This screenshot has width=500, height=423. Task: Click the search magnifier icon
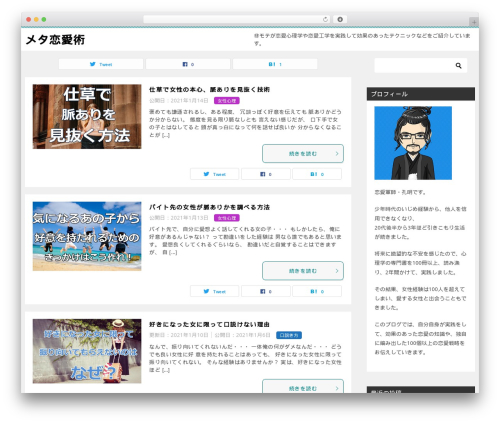pyautogui.click(x=459, y=66)
